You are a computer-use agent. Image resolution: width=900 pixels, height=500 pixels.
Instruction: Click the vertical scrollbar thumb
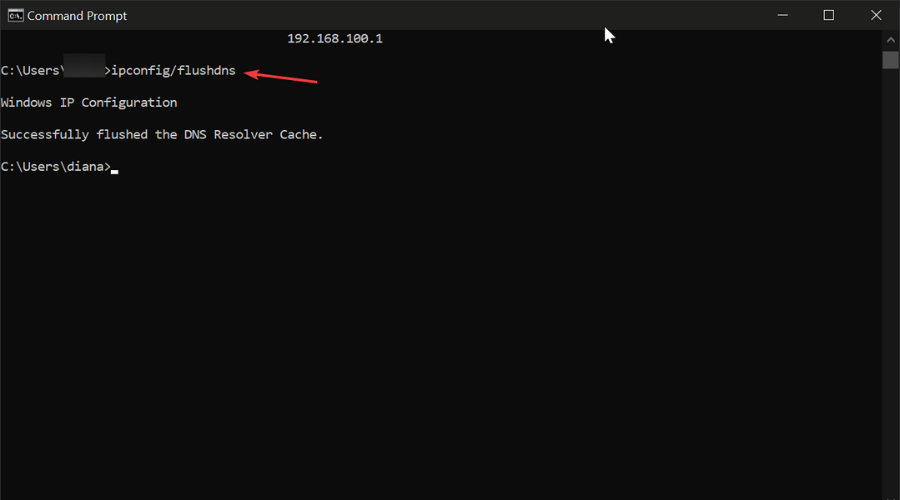point(890,60)
